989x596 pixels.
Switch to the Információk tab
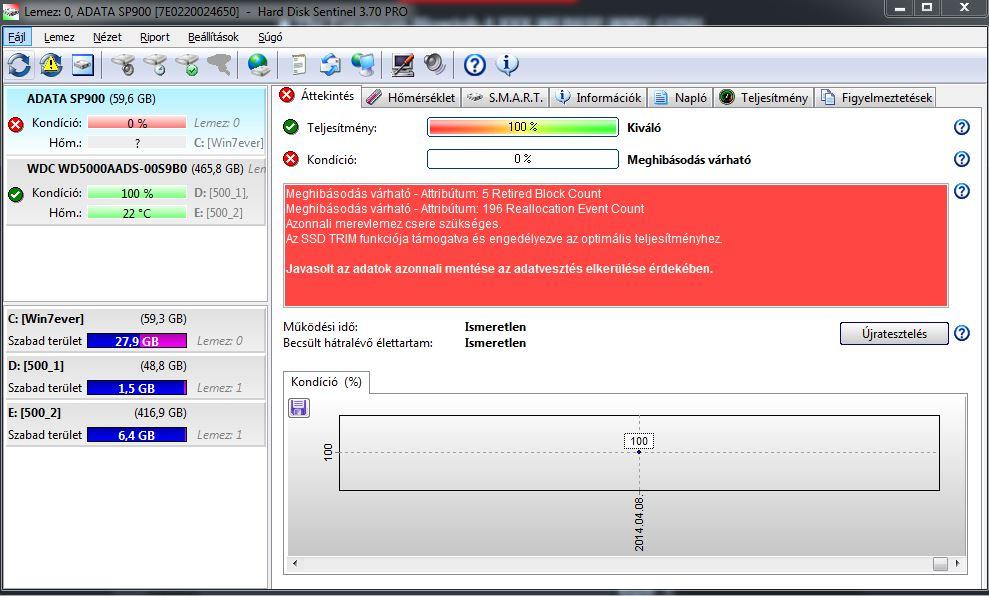coord(599,98)
